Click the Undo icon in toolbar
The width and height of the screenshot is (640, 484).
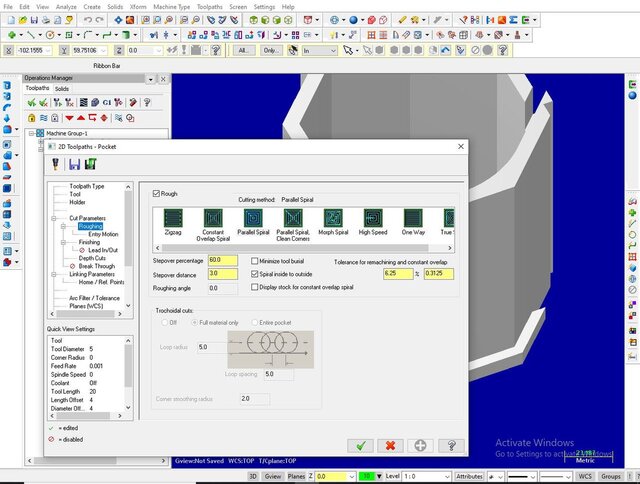(87, 20)
